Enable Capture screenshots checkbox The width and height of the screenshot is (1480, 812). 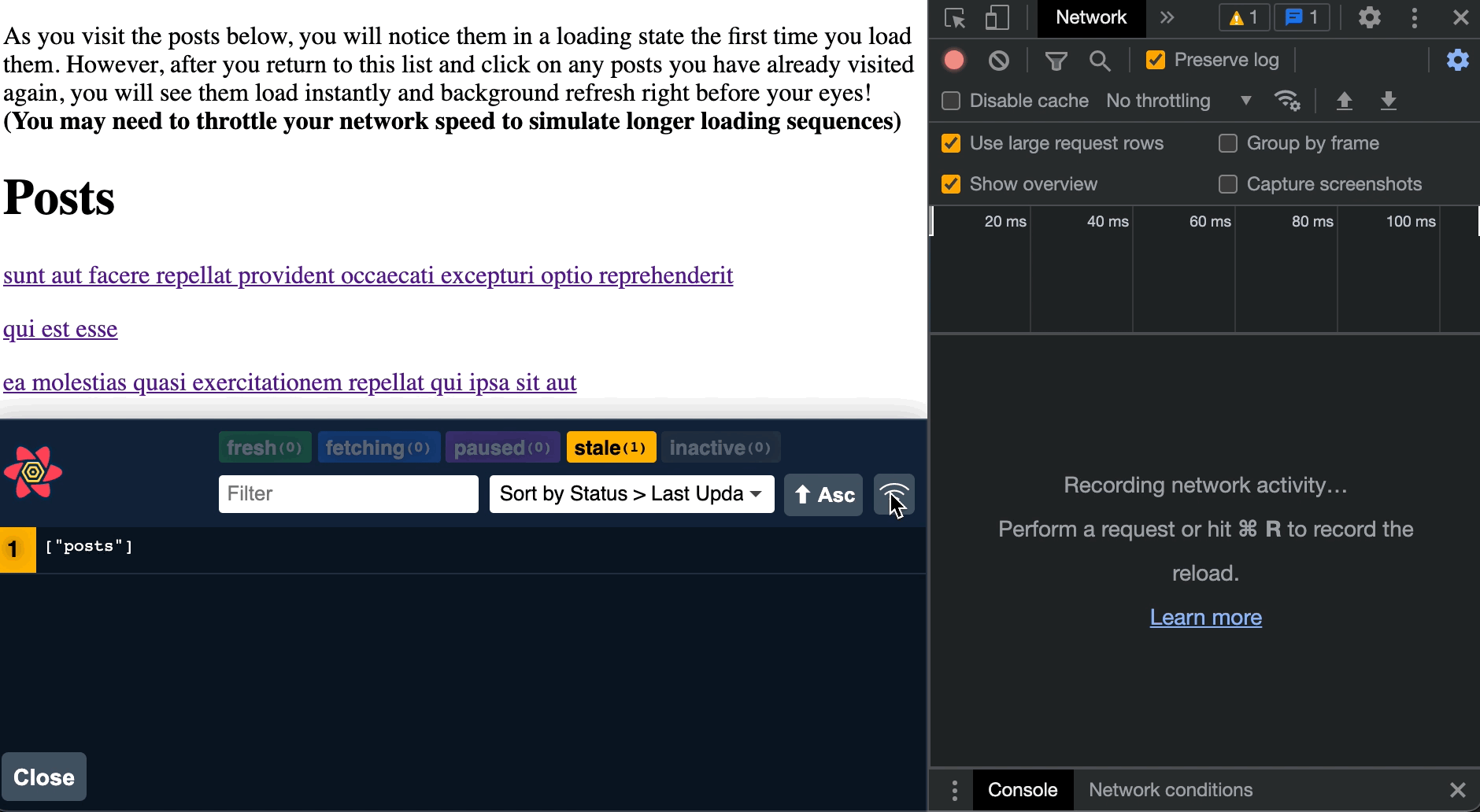[1227, 184]
